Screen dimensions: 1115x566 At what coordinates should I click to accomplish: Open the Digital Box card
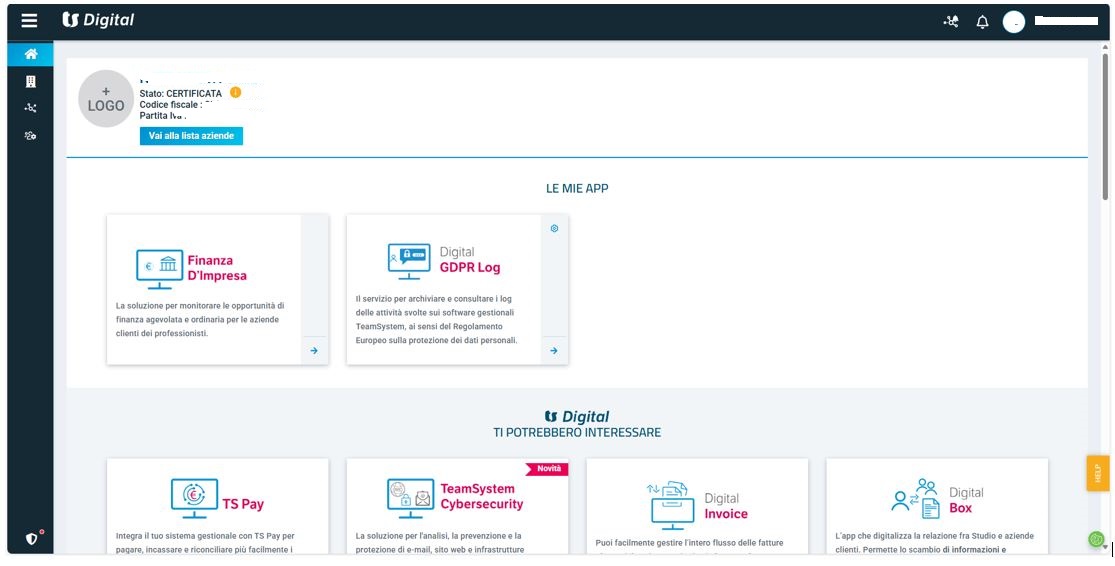coord(937,505)
